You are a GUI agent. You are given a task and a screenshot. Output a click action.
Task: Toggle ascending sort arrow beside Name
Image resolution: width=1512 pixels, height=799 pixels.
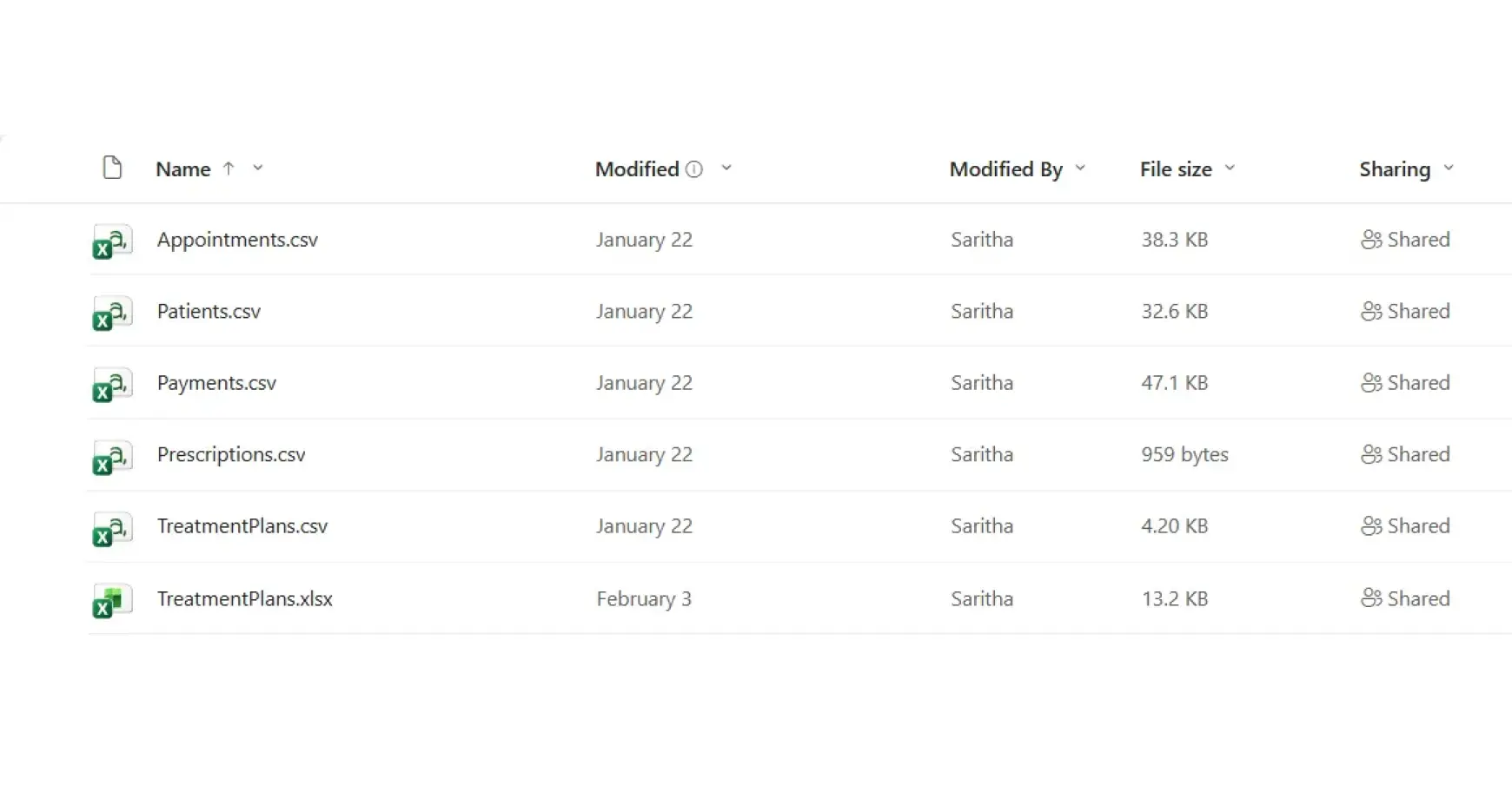pyautogui.click(x=229, y=168)
